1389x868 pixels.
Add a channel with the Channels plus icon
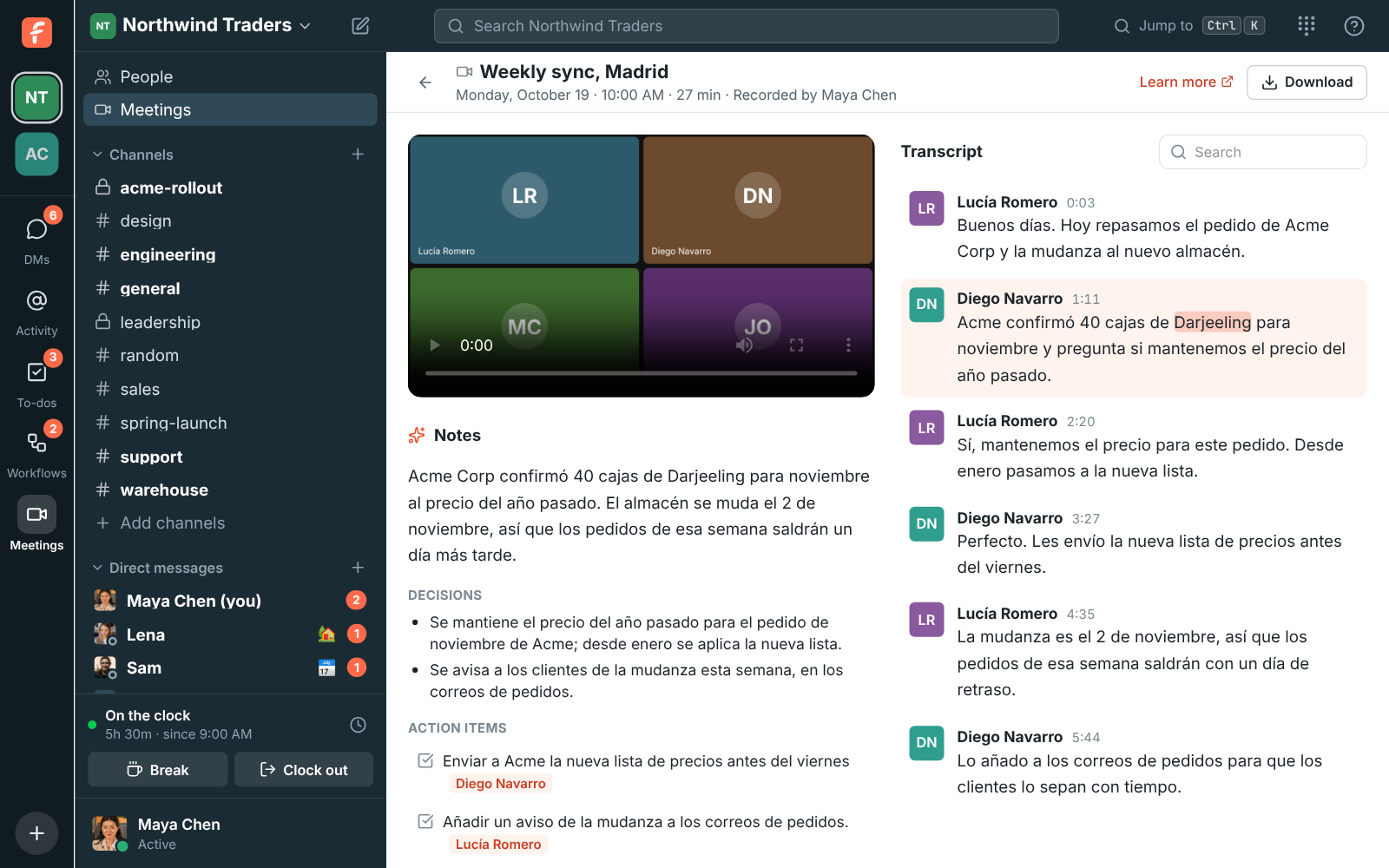(x=358, y=155)
